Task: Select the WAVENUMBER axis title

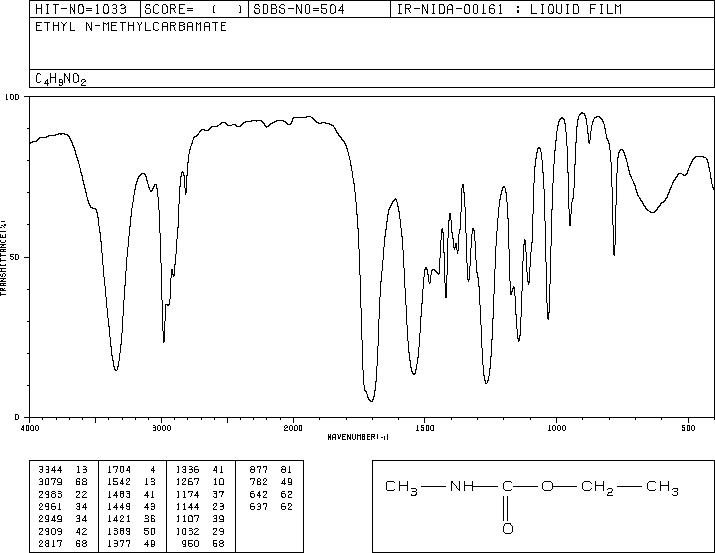Action: (x=358, y=437)
